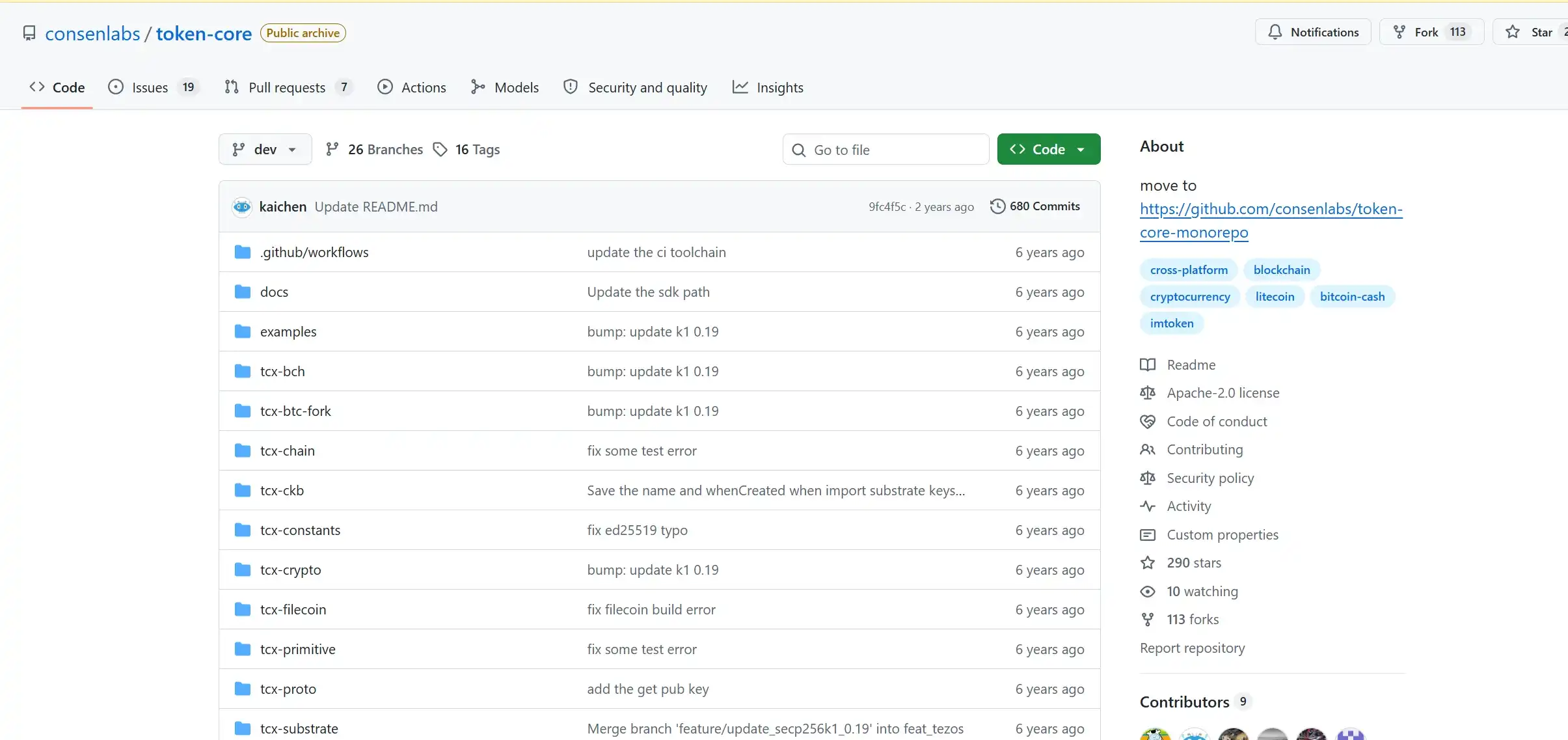The image size is (1568, 740).
Task: Click the Notifications bell icon
Action: (x=1275, y=32)
